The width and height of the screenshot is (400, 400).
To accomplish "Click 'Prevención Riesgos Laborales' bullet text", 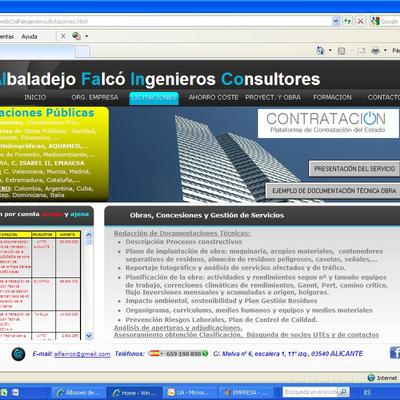I will pos(221,320).
